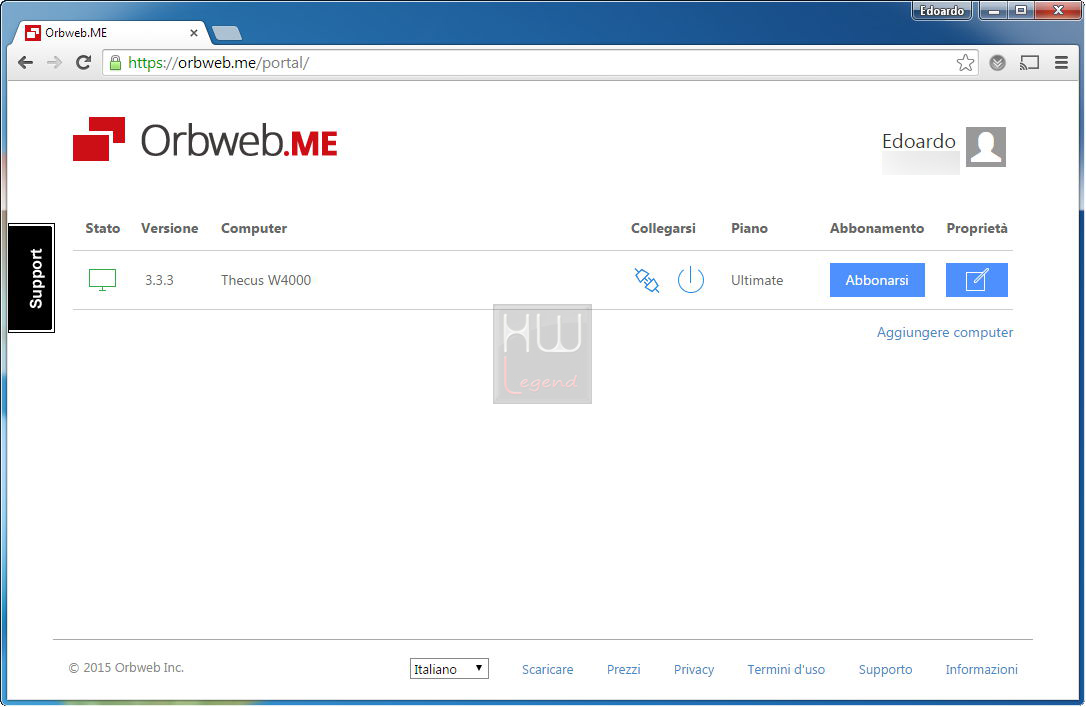Reload the Orbweb portal page

coord(84,63)
